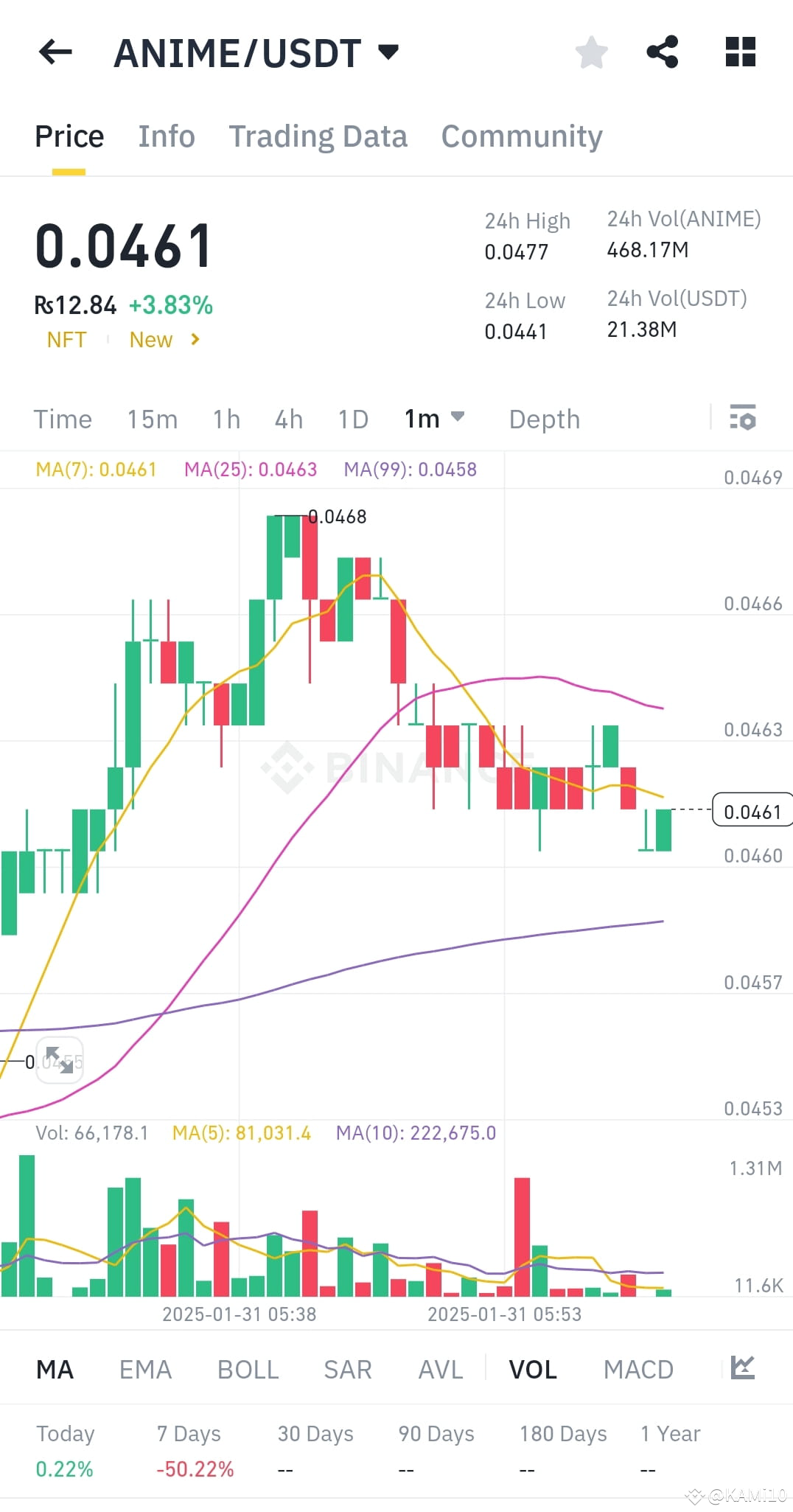Viewport: 793px width, 1512px height.
Task: Toggle the MACD sub-indicator
Action: pos(638,1369)
